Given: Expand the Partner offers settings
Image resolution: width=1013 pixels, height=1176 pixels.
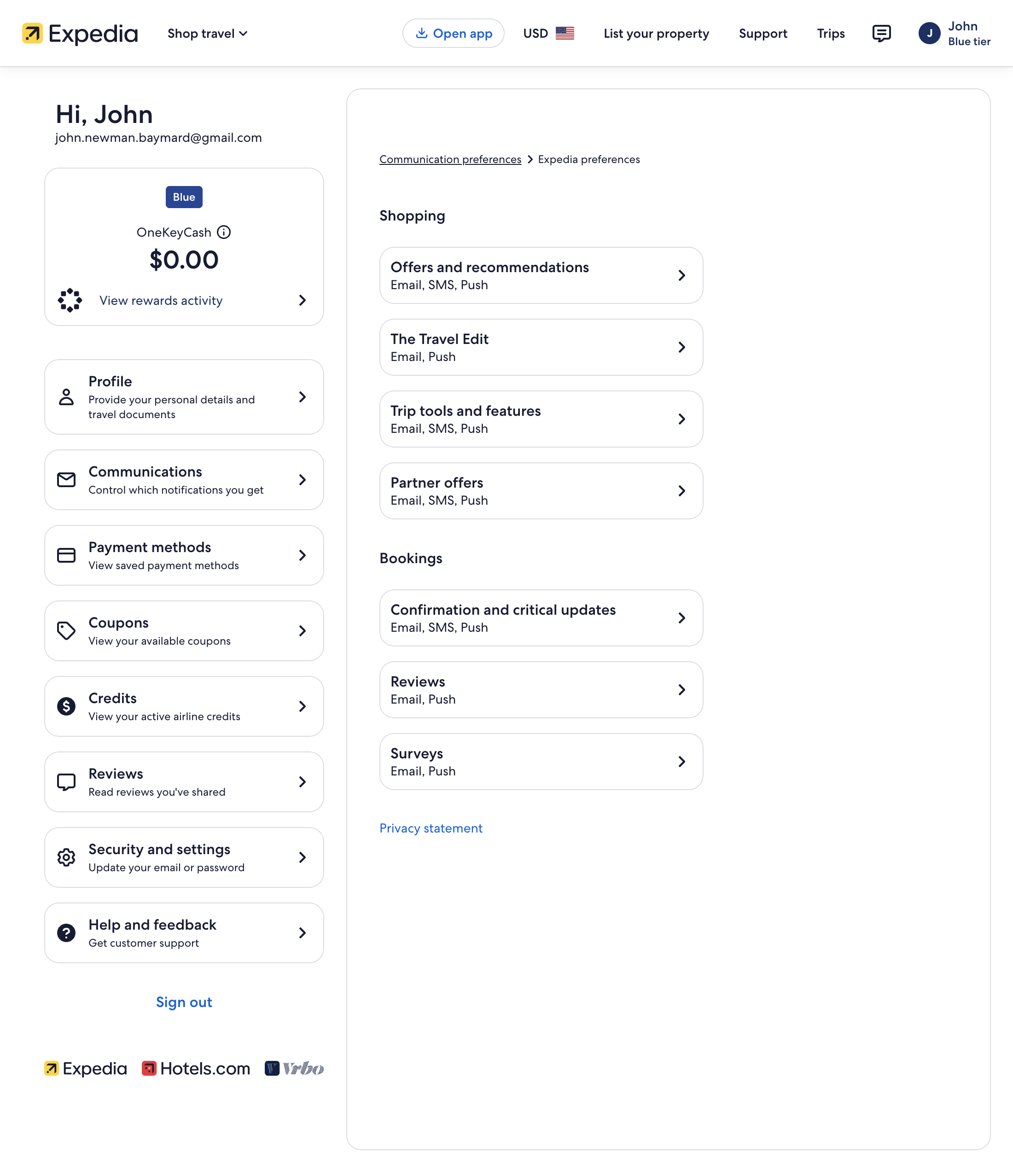Looking at the screenshot, I should (x=541, y=490).
